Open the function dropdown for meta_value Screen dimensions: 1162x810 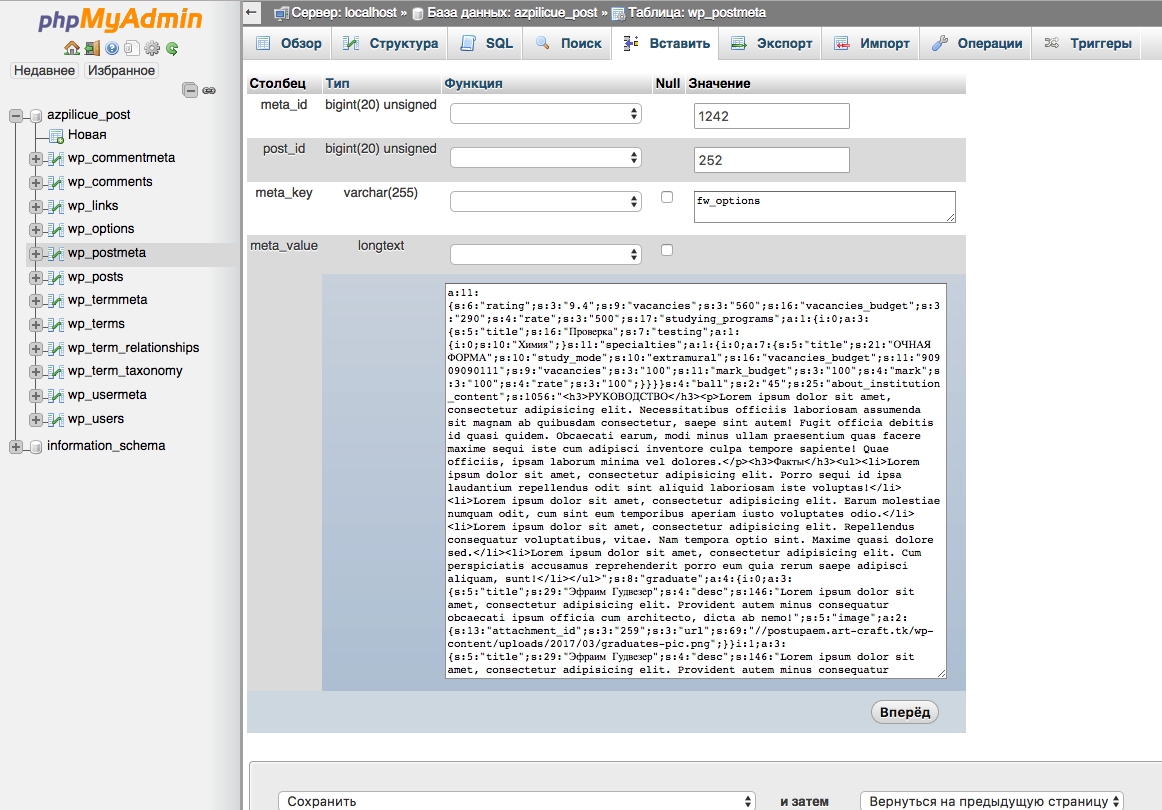click(545, 254)
